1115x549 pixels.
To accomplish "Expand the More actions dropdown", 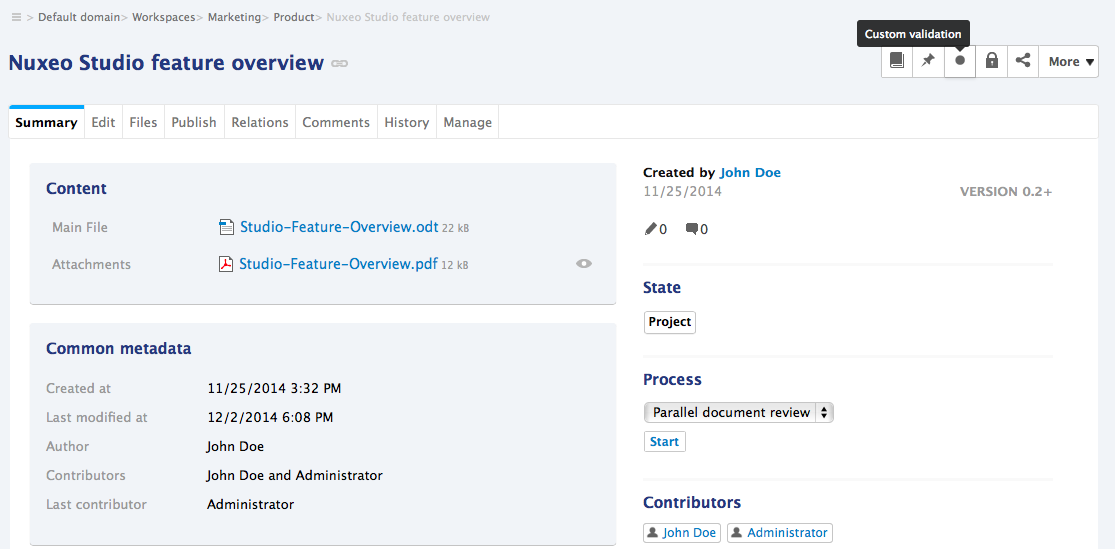I will 1069,61.
